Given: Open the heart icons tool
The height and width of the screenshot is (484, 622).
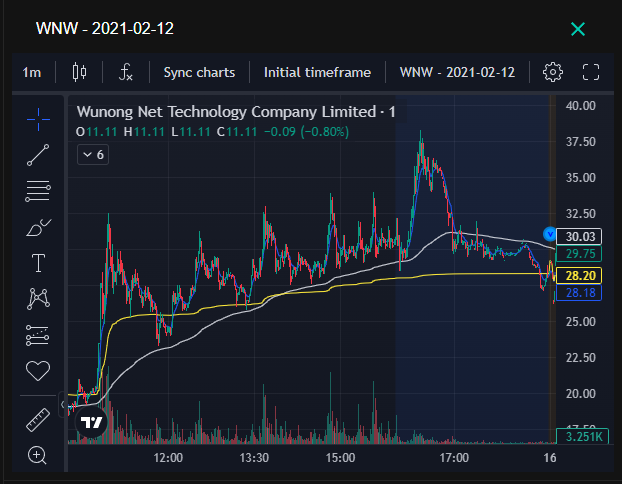Looking at the screenshot, I should click(x=38, y=371).
